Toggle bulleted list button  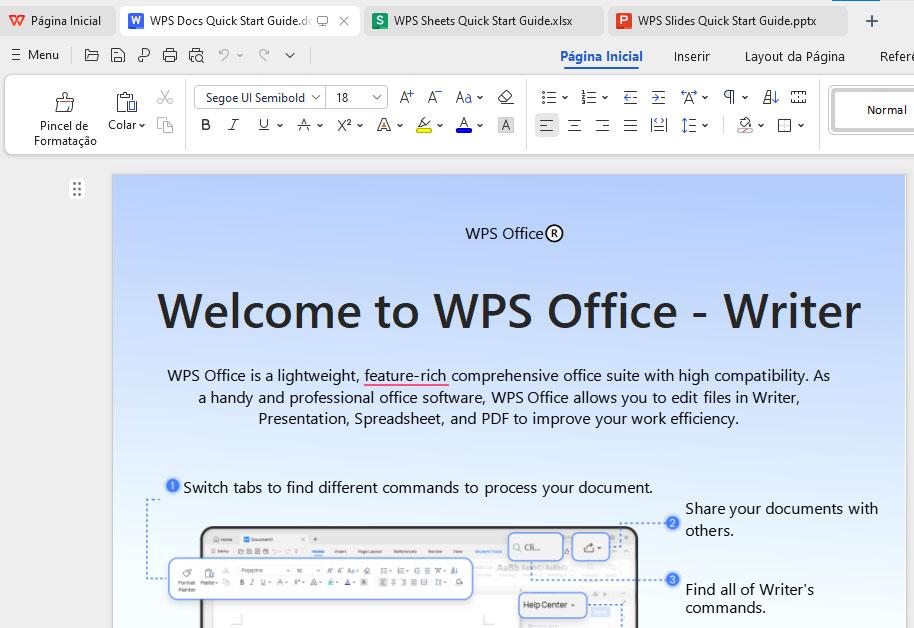[x=549, y=97]
